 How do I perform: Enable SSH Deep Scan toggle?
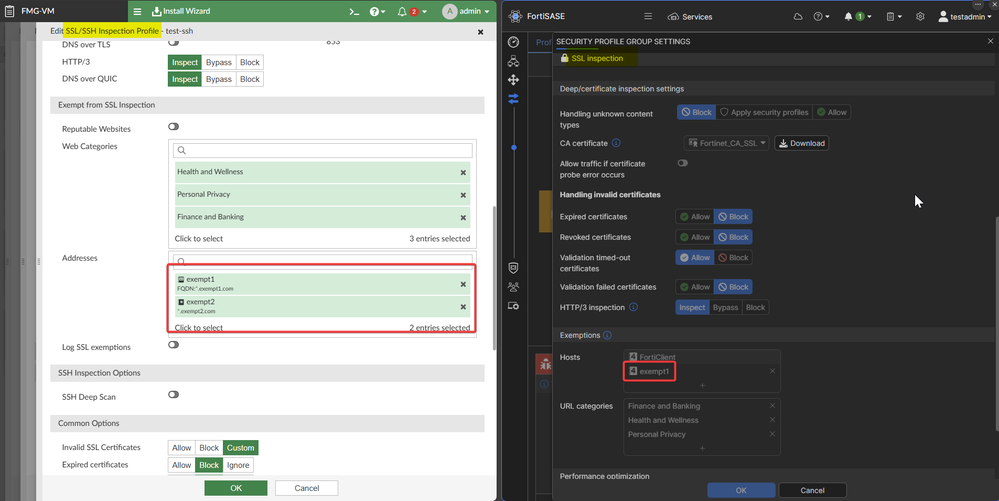tap(173, 395)
